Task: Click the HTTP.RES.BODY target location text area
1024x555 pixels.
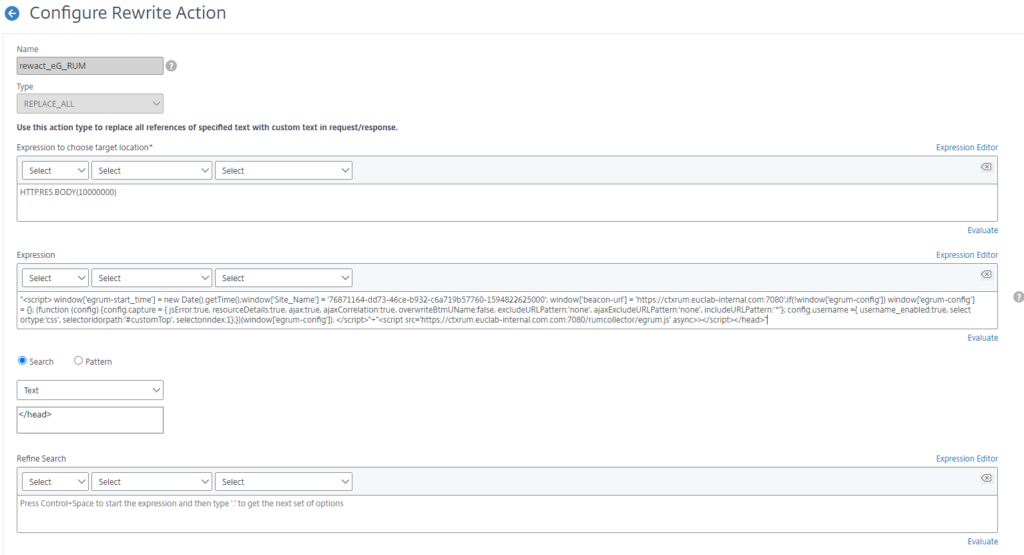Action: point(507,202)
